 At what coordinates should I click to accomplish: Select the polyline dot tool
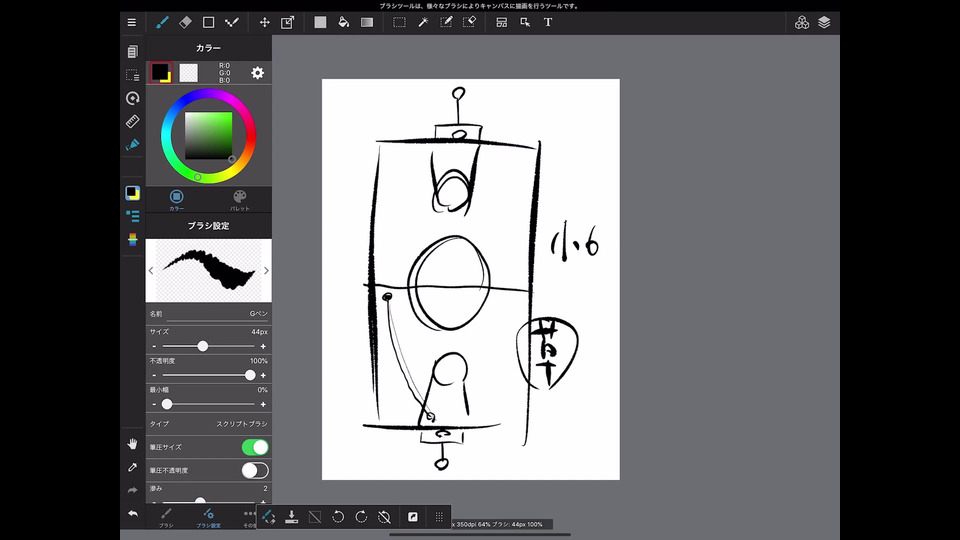tap(231, 23)
